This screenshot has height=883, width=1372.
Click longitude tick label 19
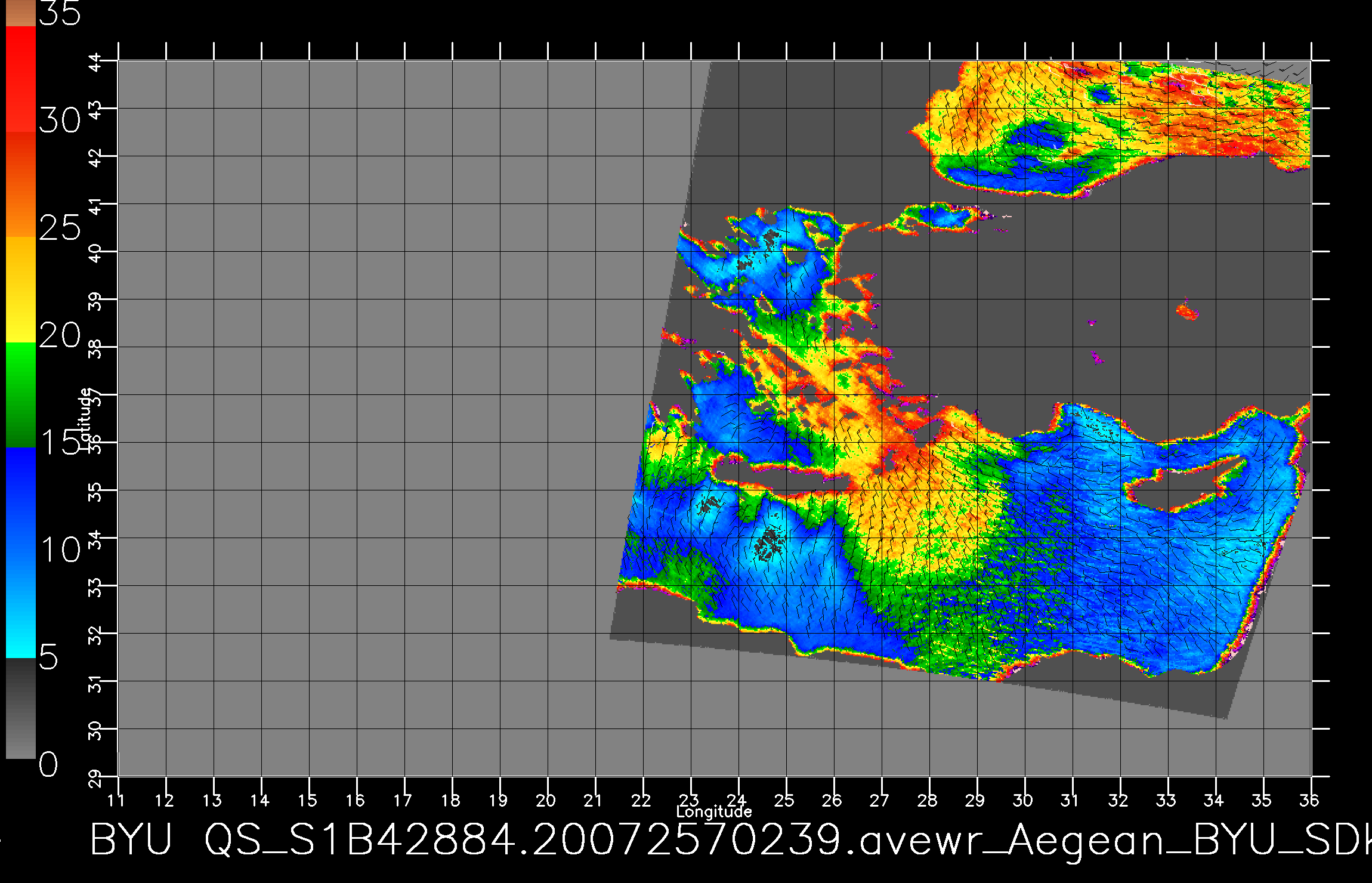click(x=498, y=800)
